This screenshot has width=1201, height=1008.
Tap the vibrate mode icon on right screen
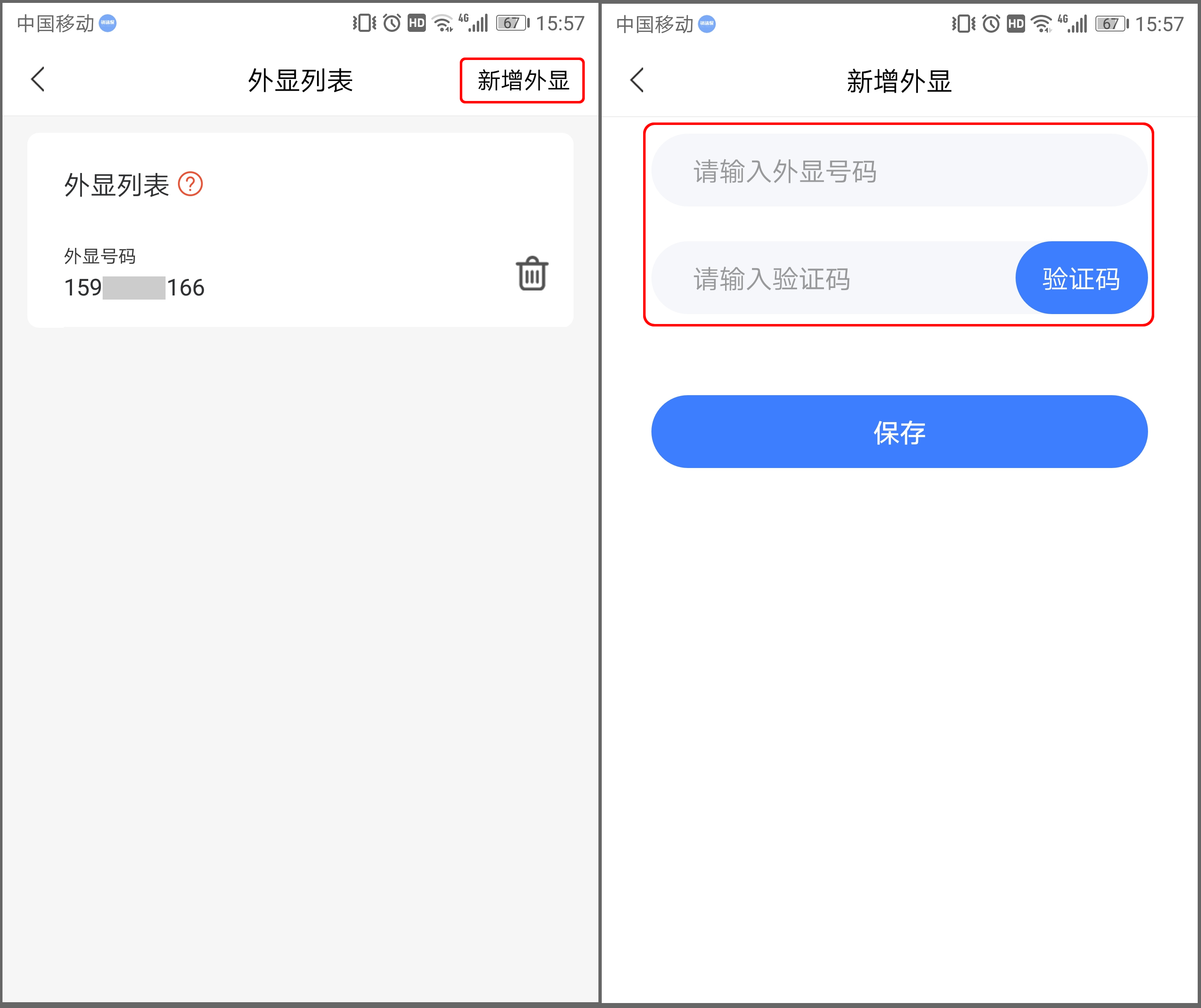(x=964, y=24)
